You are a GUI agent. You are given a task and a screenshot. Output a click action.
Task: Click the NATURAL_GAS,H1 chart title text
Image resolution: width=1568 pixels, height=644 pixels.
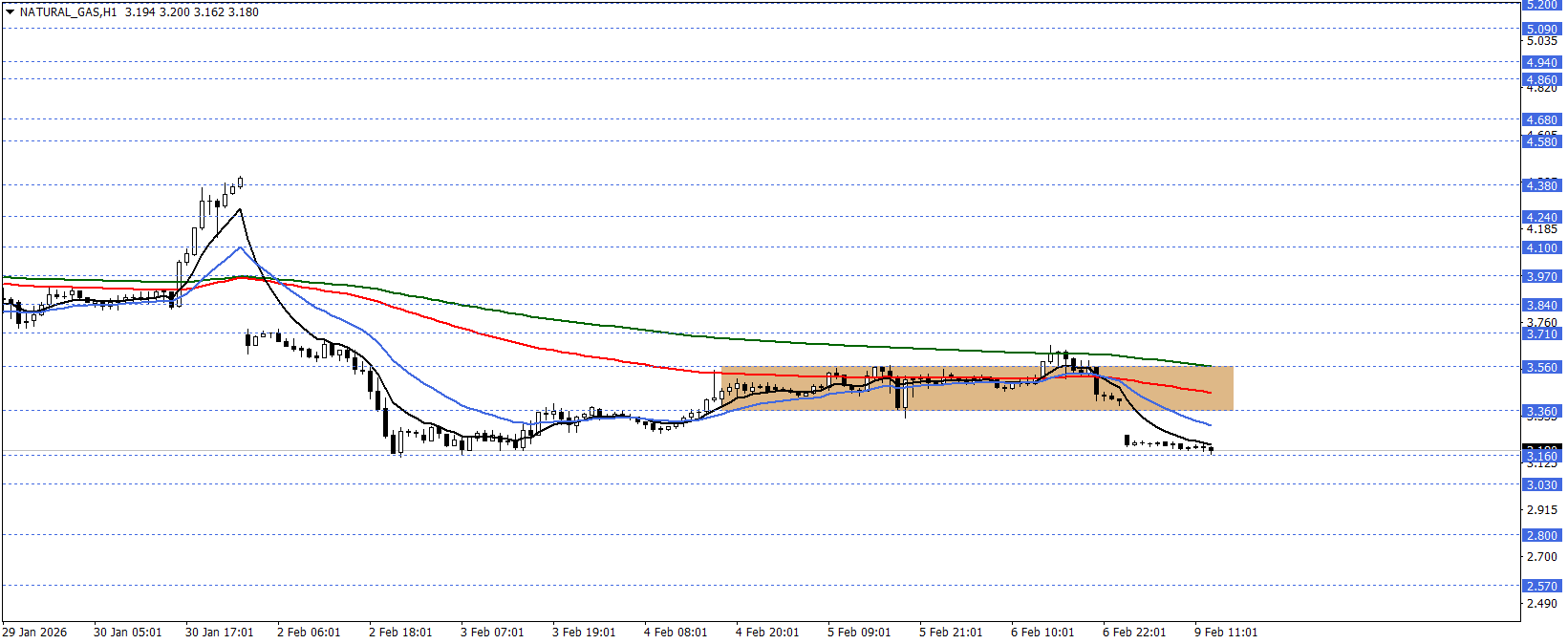68,12
